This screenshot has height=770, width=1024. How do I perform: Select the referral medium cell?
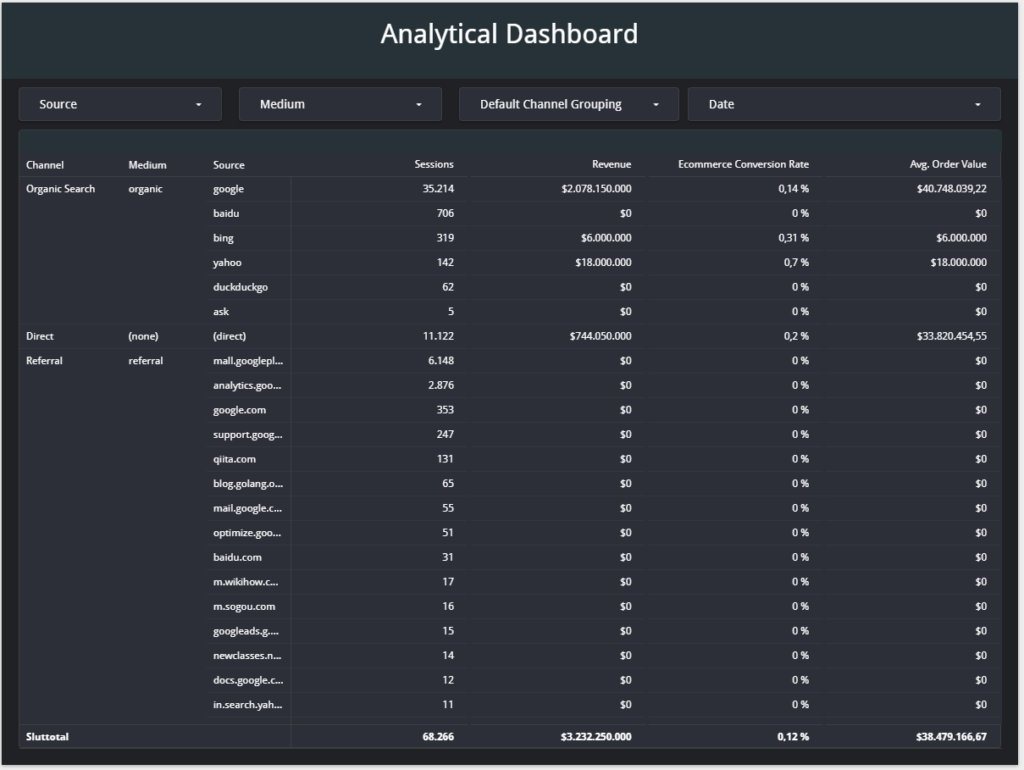[x=146, y=361]
